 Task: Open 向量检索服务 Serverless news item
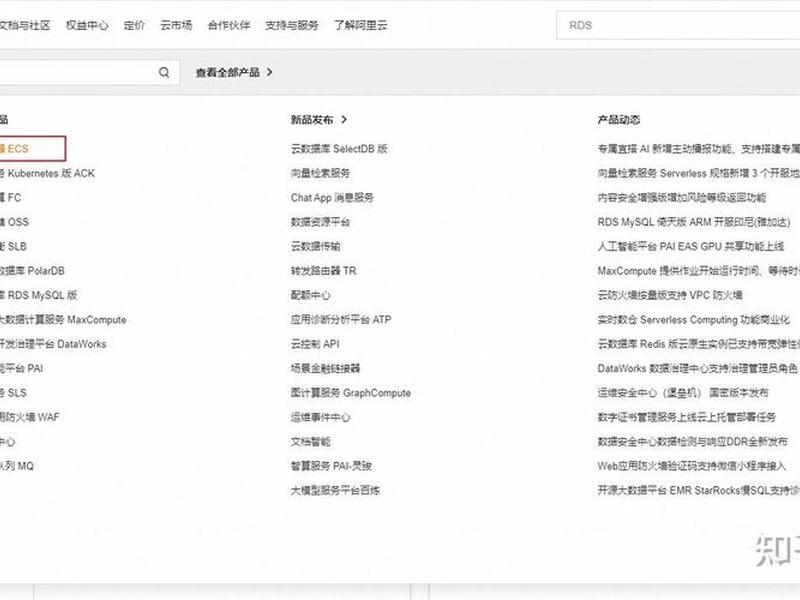(698, 173)
